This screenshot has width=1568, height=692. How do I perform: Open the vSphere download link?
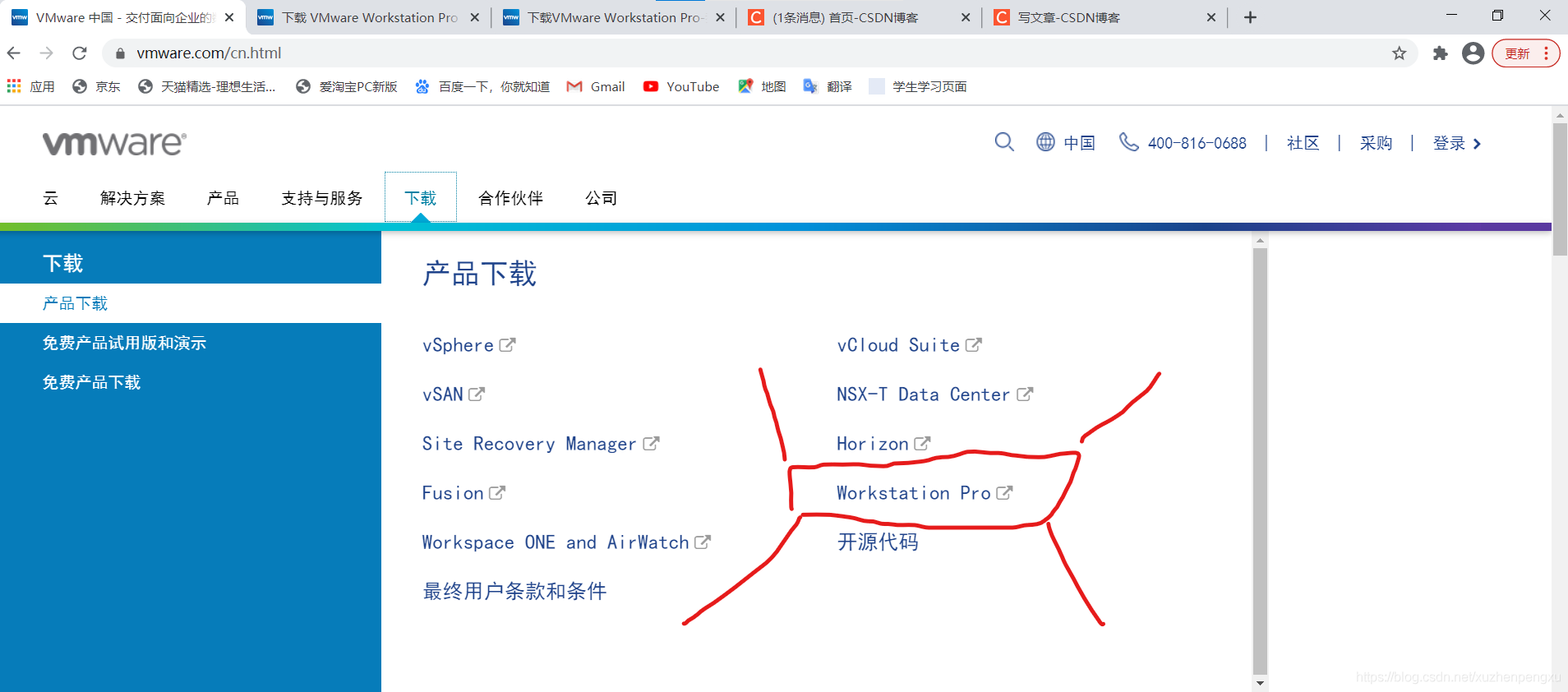click(468, 345)
